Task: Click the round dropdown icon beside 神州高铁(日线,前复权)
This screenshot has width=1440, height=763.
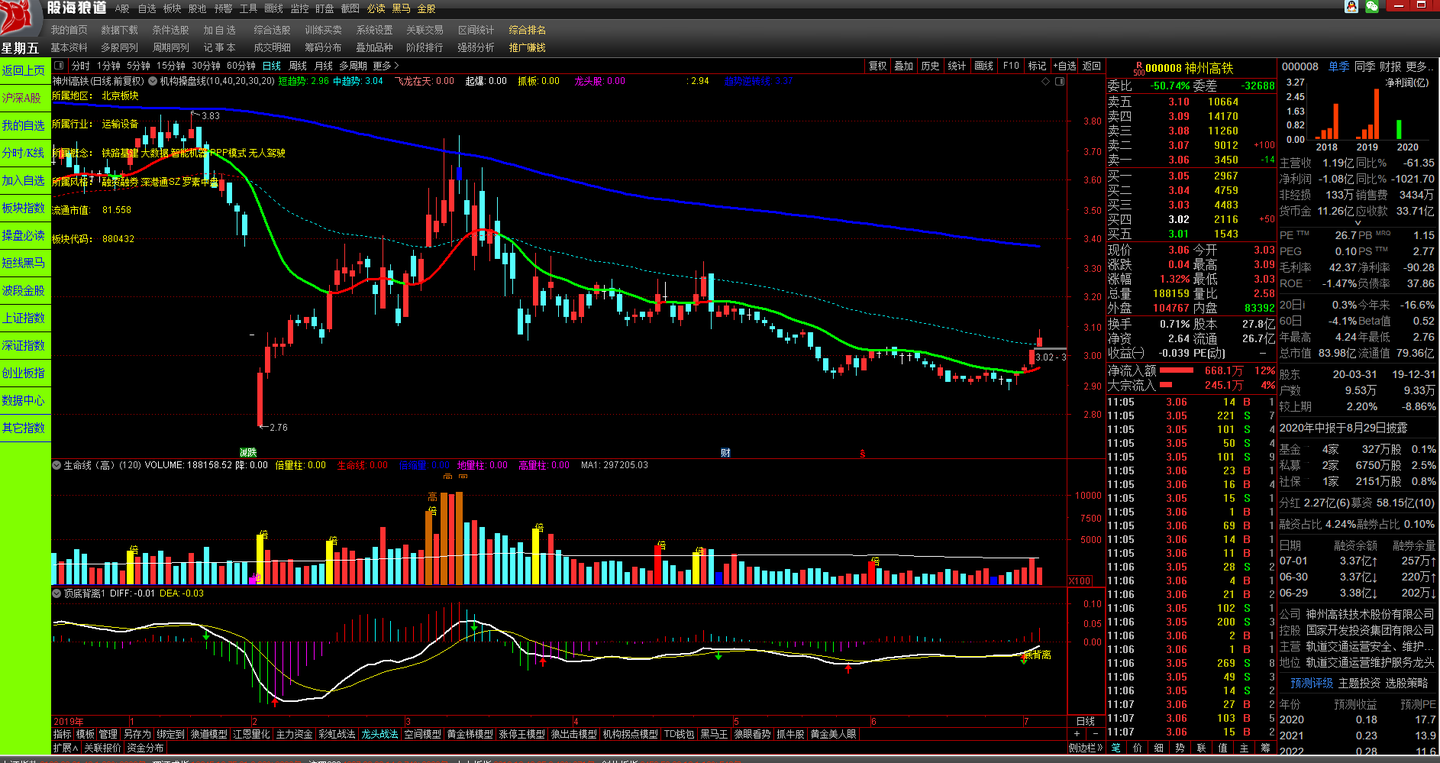Action: [x=152, y=81]
